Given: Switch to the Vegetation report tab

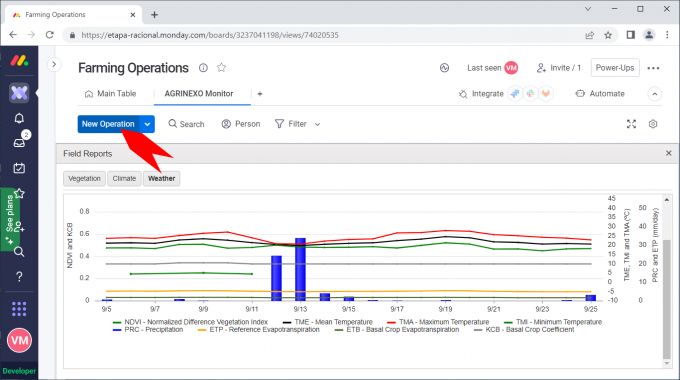Looking at the screenshot, I should tap(85, 178).
